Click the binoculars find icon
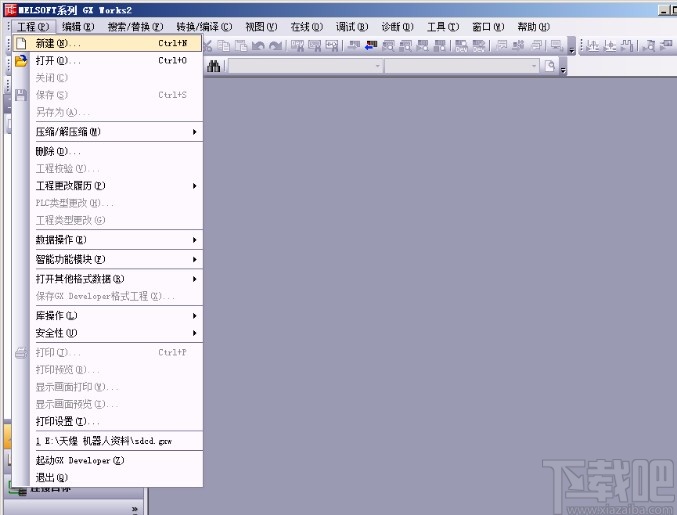The height and width of the screenshot is (515, 677). [x=214, y=66]
